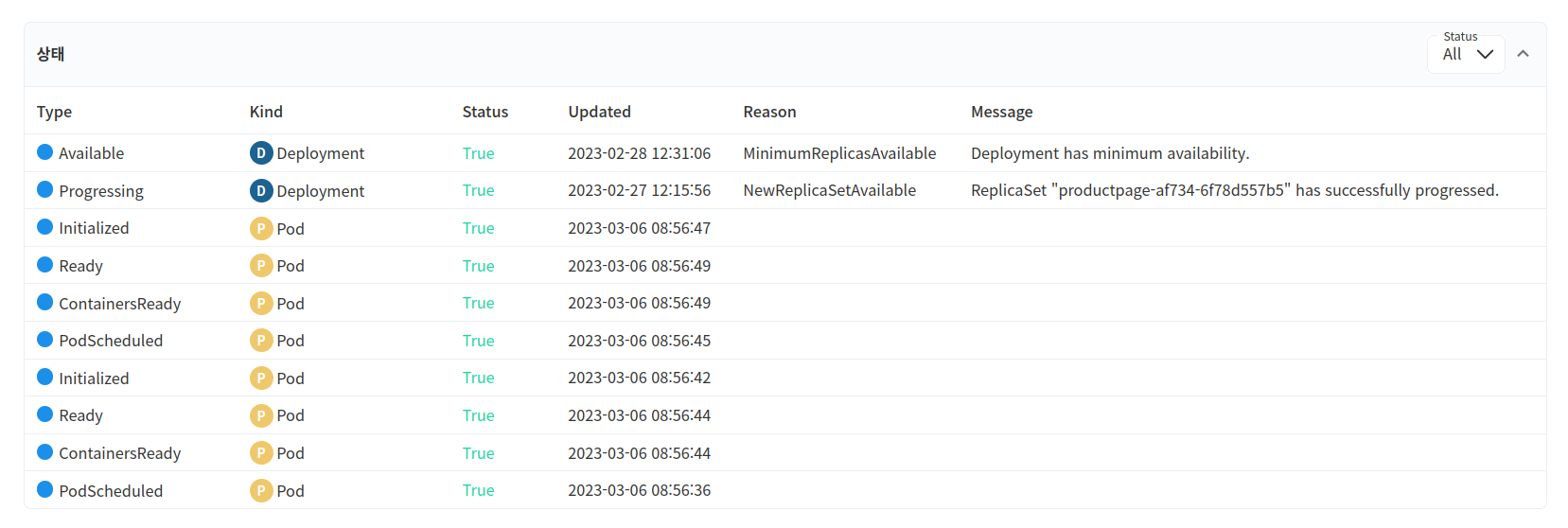1568x528 pixels.
Task: Click True status in the Available row
Action: pyautogui.click(x=478, y=153)
